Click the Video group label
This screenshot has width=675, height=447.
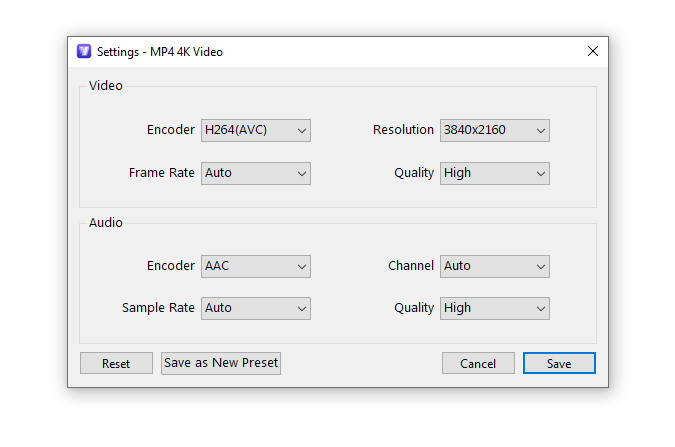[x=105, y=86]
